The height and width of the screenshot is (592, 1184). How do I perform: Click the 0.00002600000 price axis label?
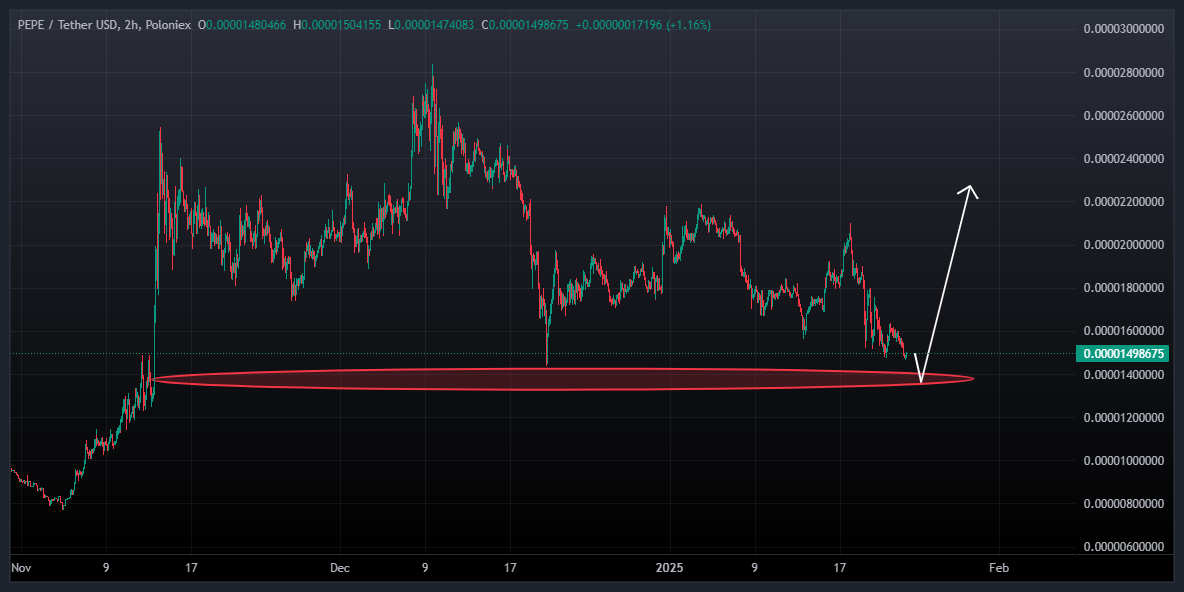(x=1122, y=116)
